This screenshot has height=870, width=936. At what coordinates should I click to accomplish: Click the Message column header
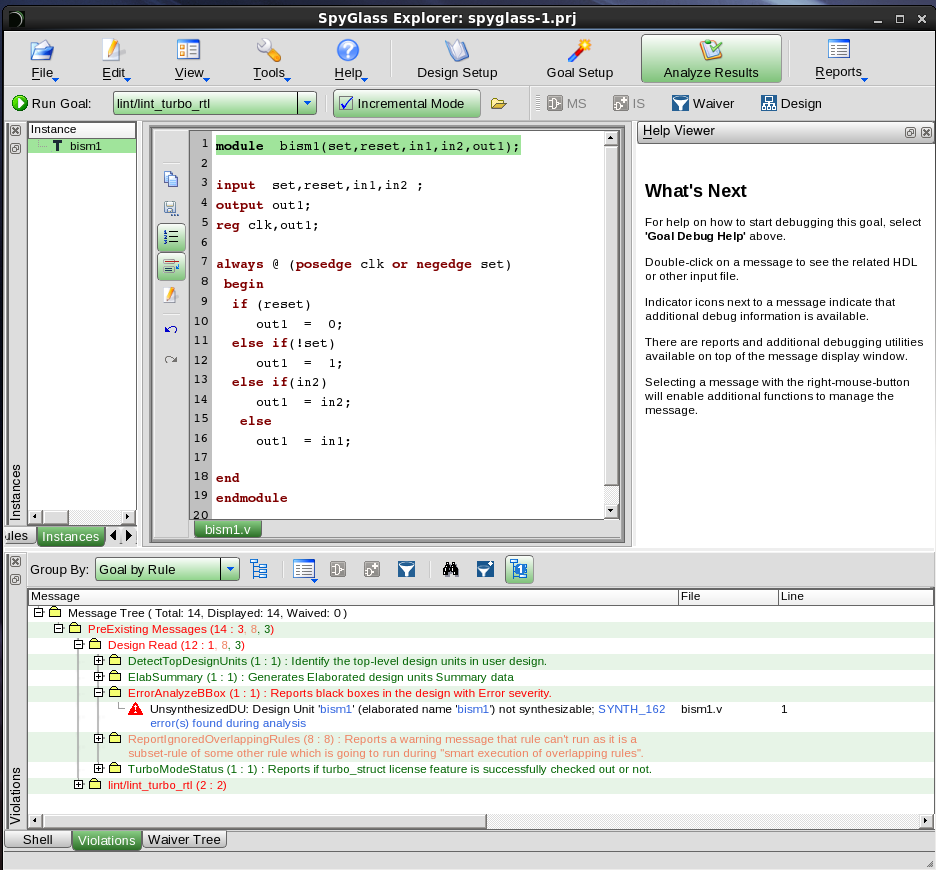click(353, 596)
